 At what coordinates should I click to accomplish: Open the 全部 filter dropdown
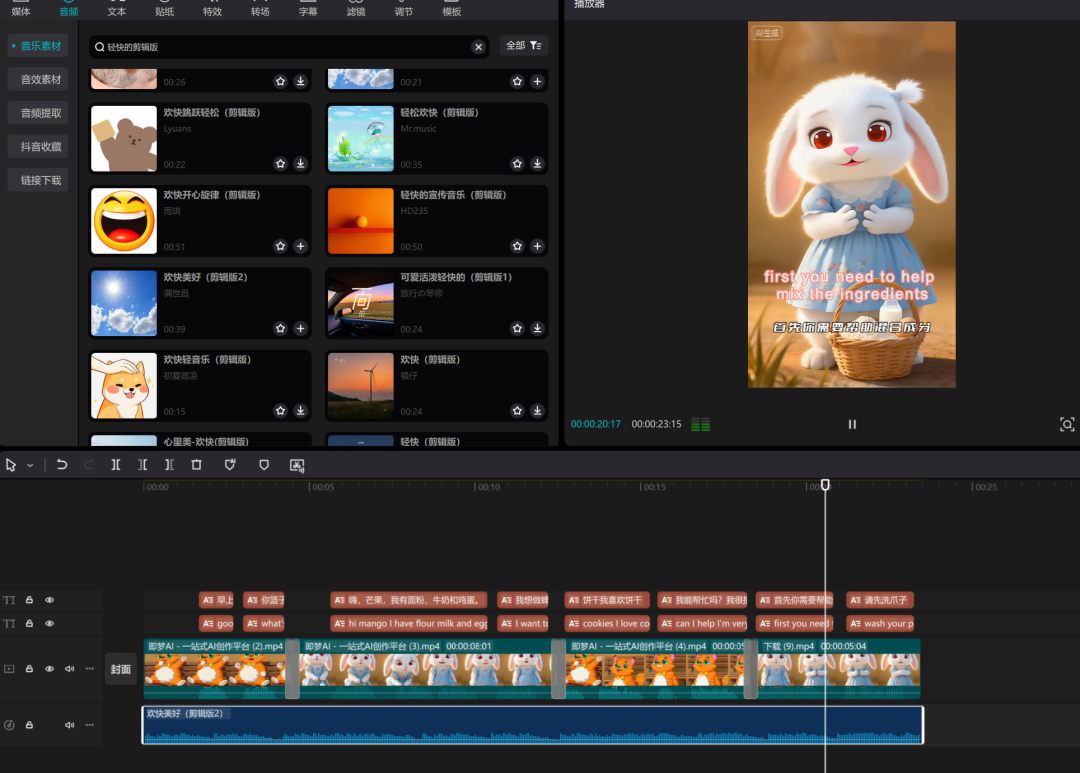click(523, 46)
